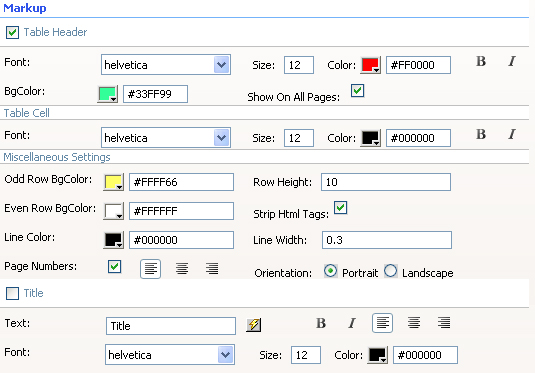Right-align the Title text
Screen dimensions: 535x373
click(444, 322)
